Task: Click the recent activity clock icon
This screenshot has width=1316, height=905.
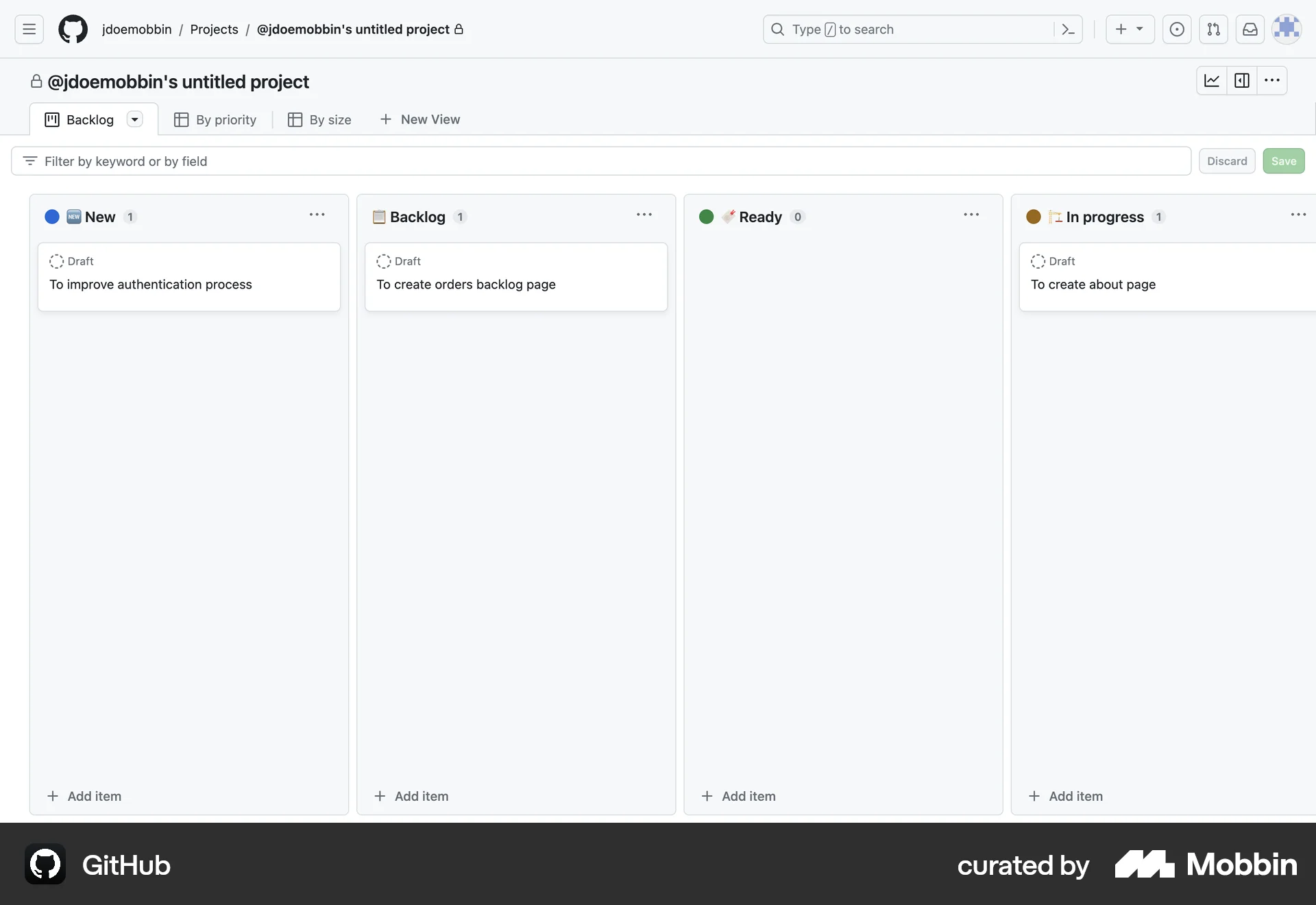Action: coord(1177,29)
